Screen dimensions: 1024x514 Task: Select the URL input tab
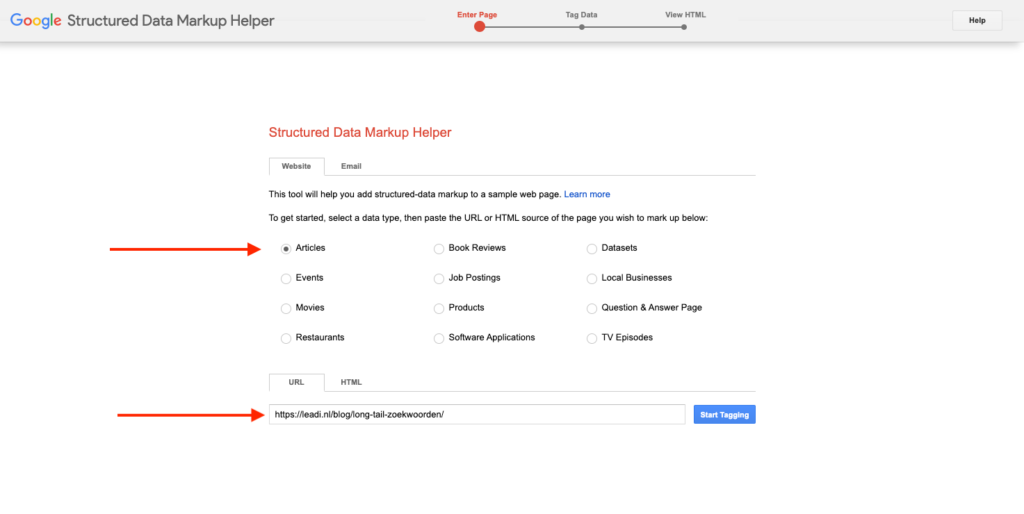point(296,382)
